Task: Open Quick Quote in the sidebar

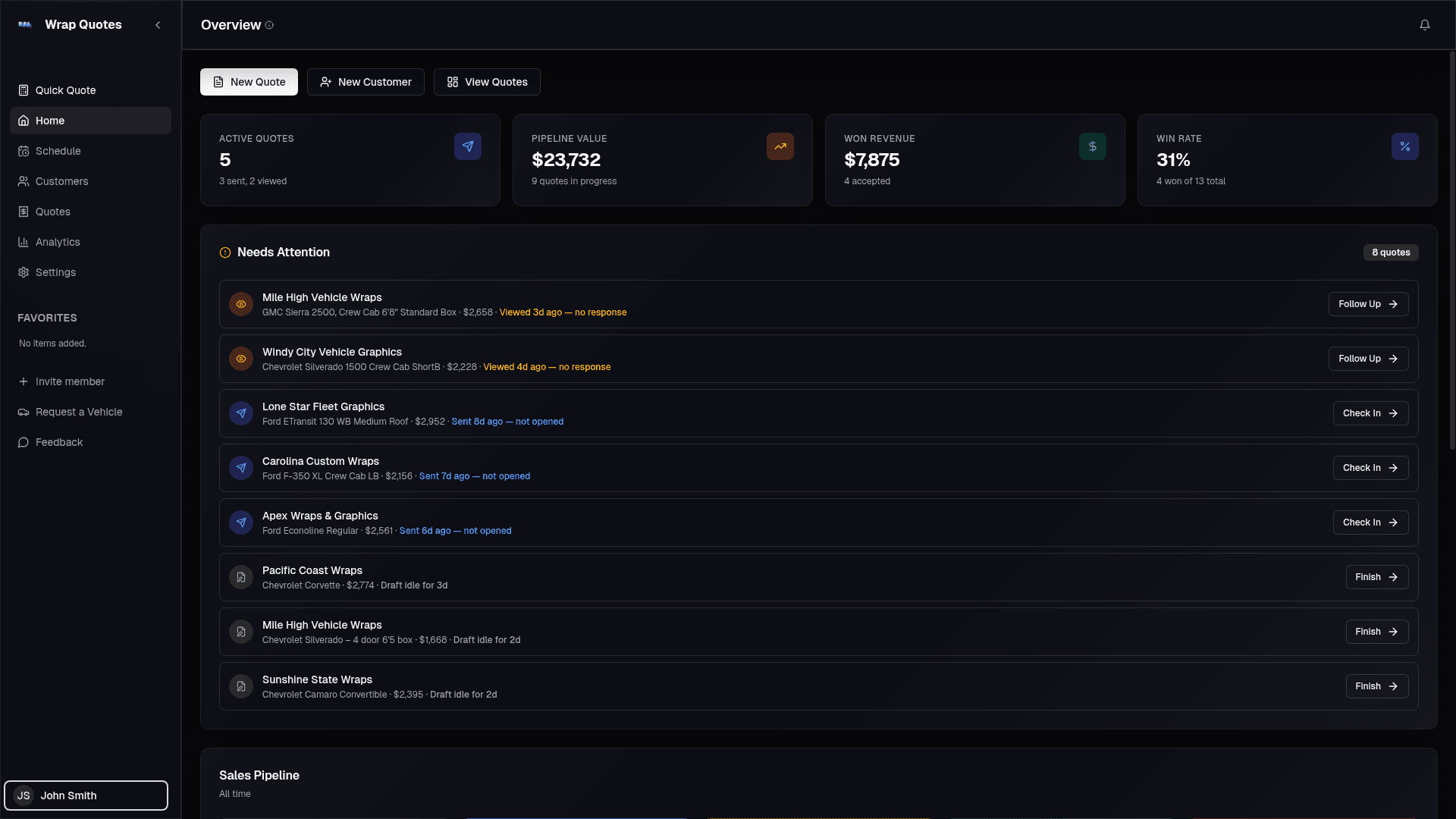Action: (65, 90)
